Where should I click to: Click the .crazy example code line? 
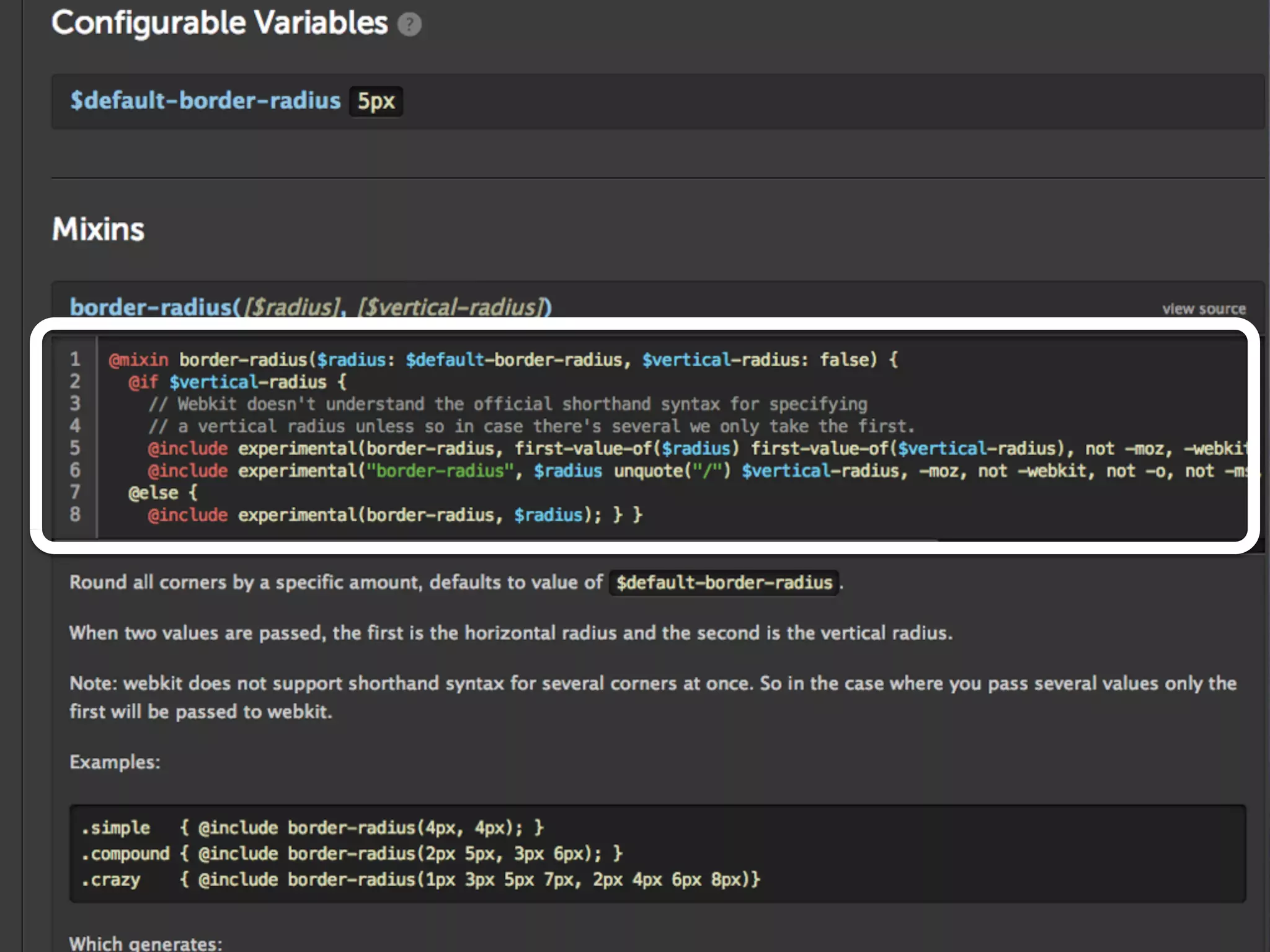pos(420,880)
